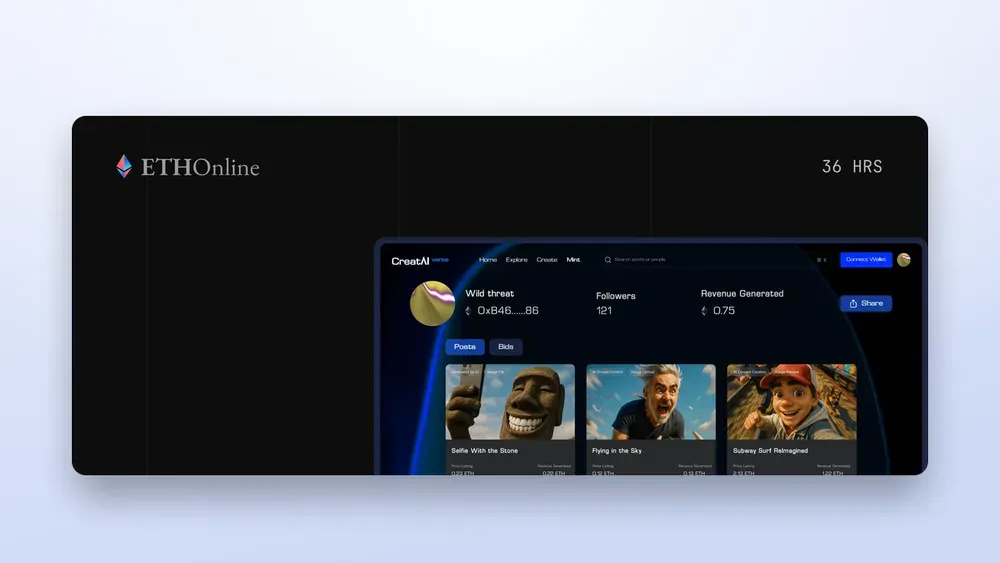Click the Ethereum icon beside wallet address
Screen dimensions: 1000x563
click(468, 311)
